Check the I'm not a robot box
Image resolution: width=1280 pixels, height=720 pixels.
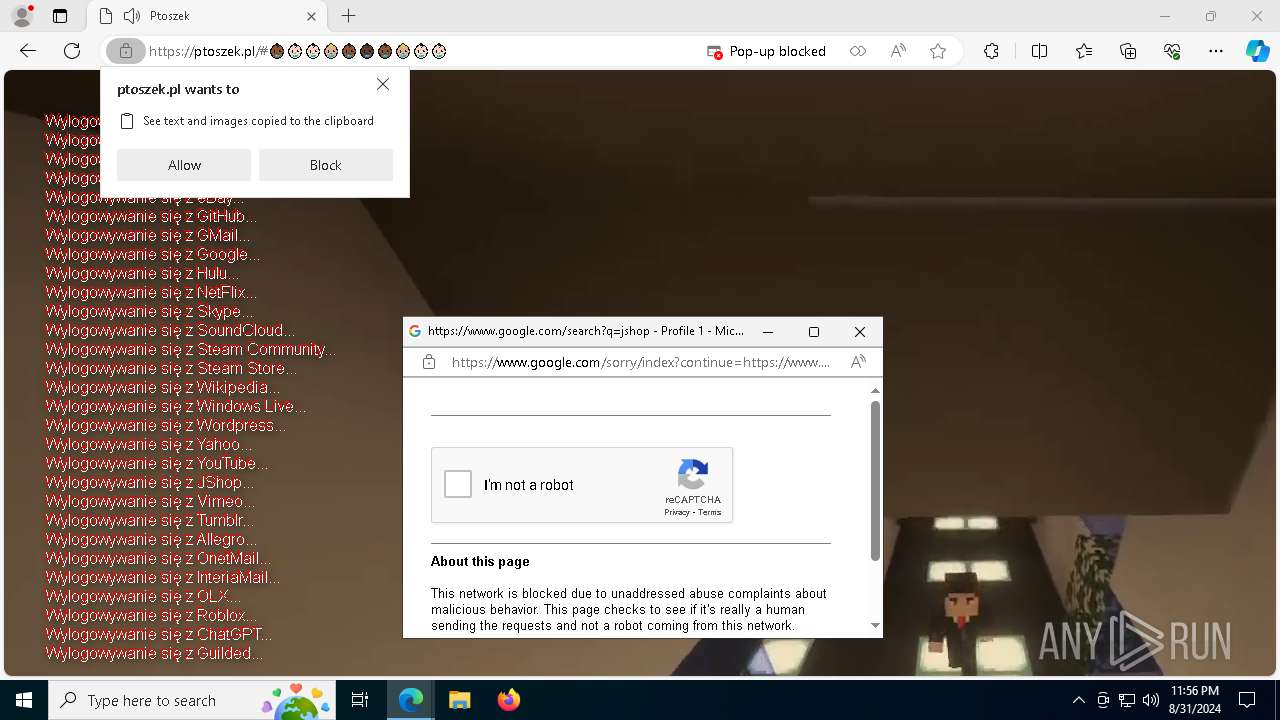(458, 484)
